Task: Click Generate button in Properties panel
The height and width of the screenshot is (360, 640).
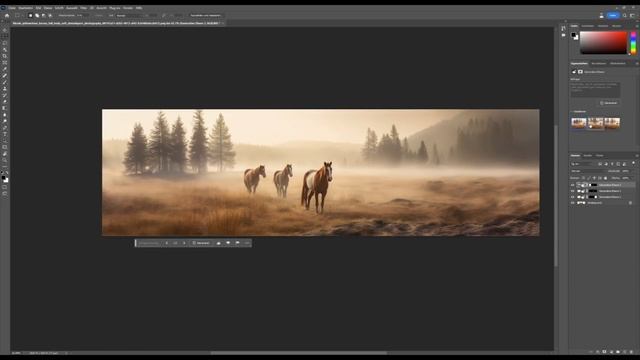Action: tap(609, 103)
